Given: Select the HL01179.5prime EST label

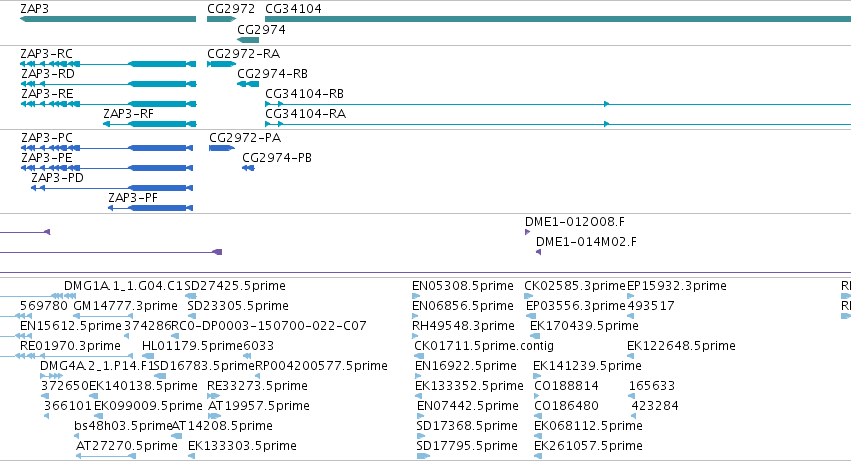Looking at the screenshot, I should pyautogui.click(x=192, y=346).
